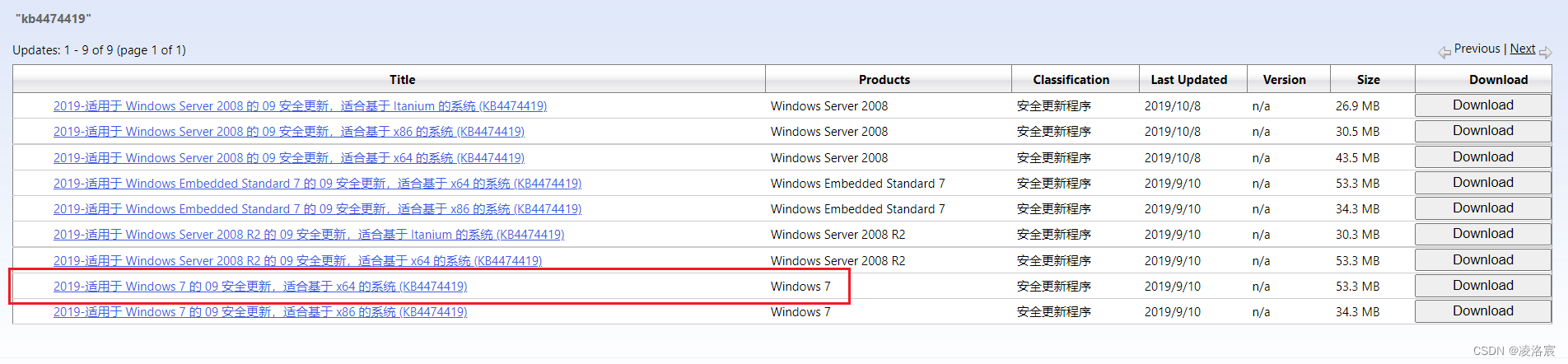Click Windows Server 2008 R2 cell in Itanium row
The width and height of the screenshot is (1568, 364).
pos(838,235)
